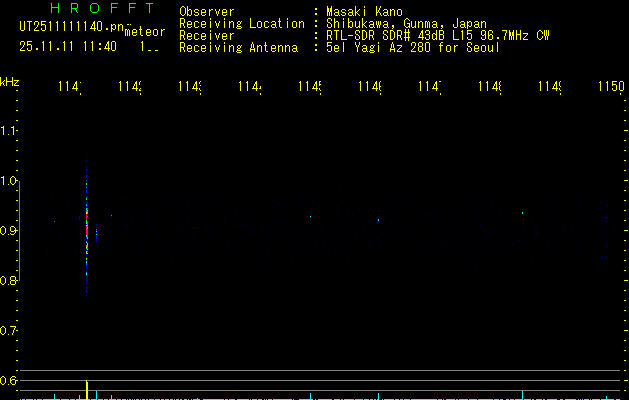Click the green echo dot in the spectrogram
629x400 pixels.
coord(522,213)
